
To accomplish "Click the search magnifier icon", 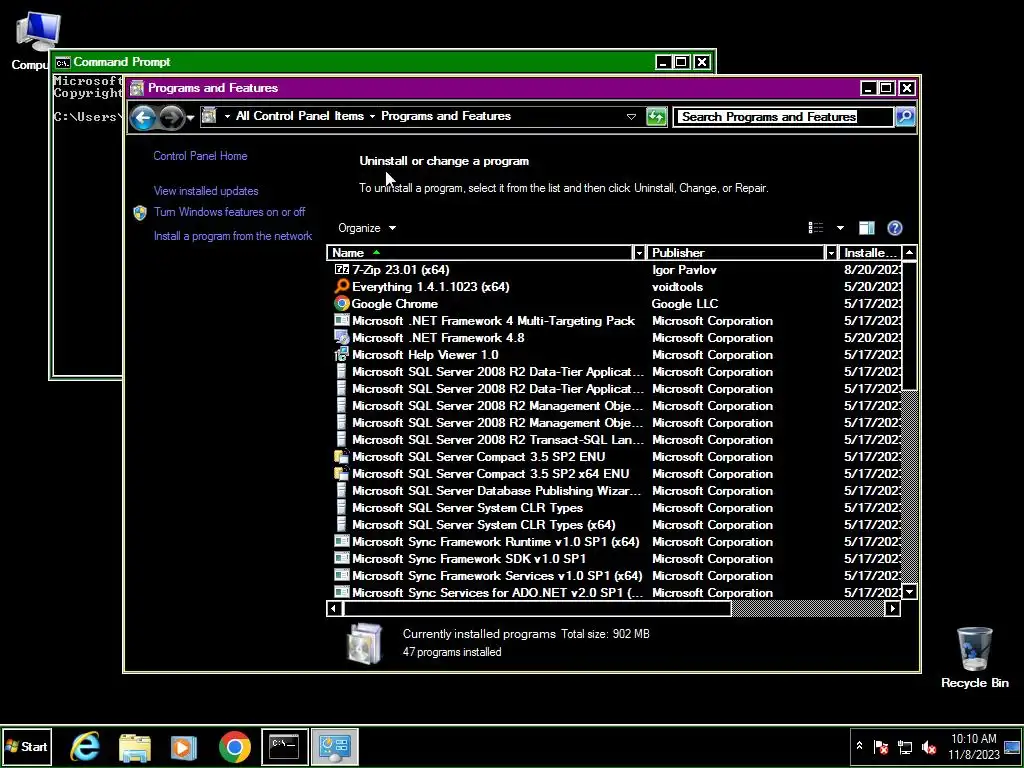I will point(905,117).
